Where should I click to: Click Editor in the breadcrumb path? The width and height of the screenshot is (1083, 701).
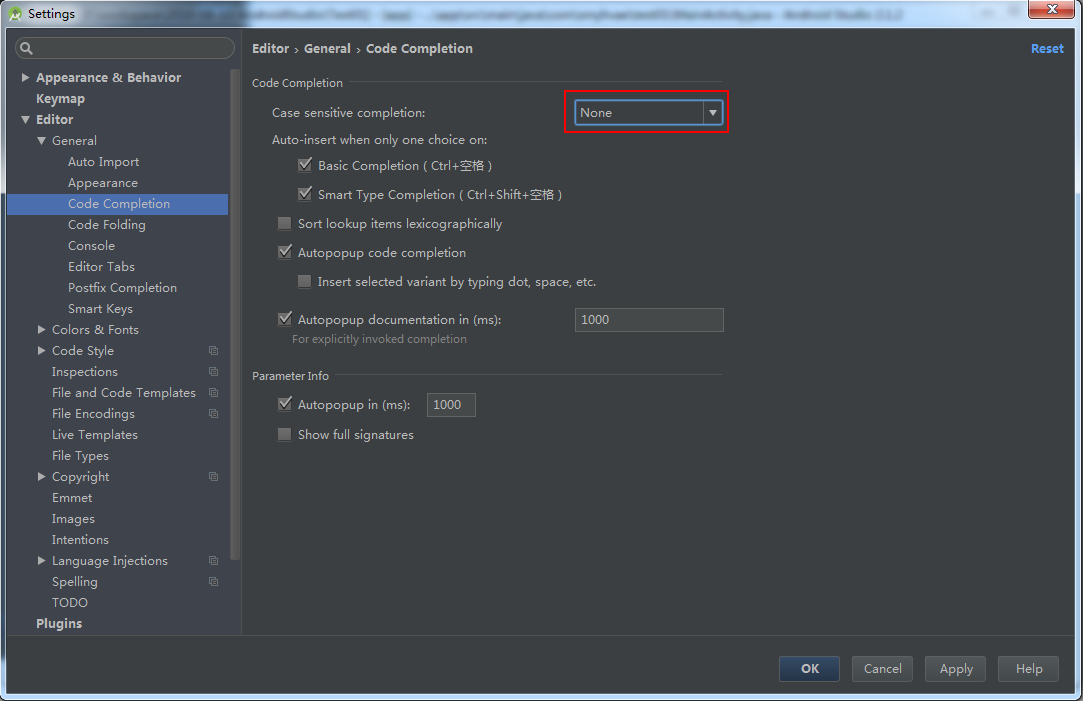(x=270, y=48)
